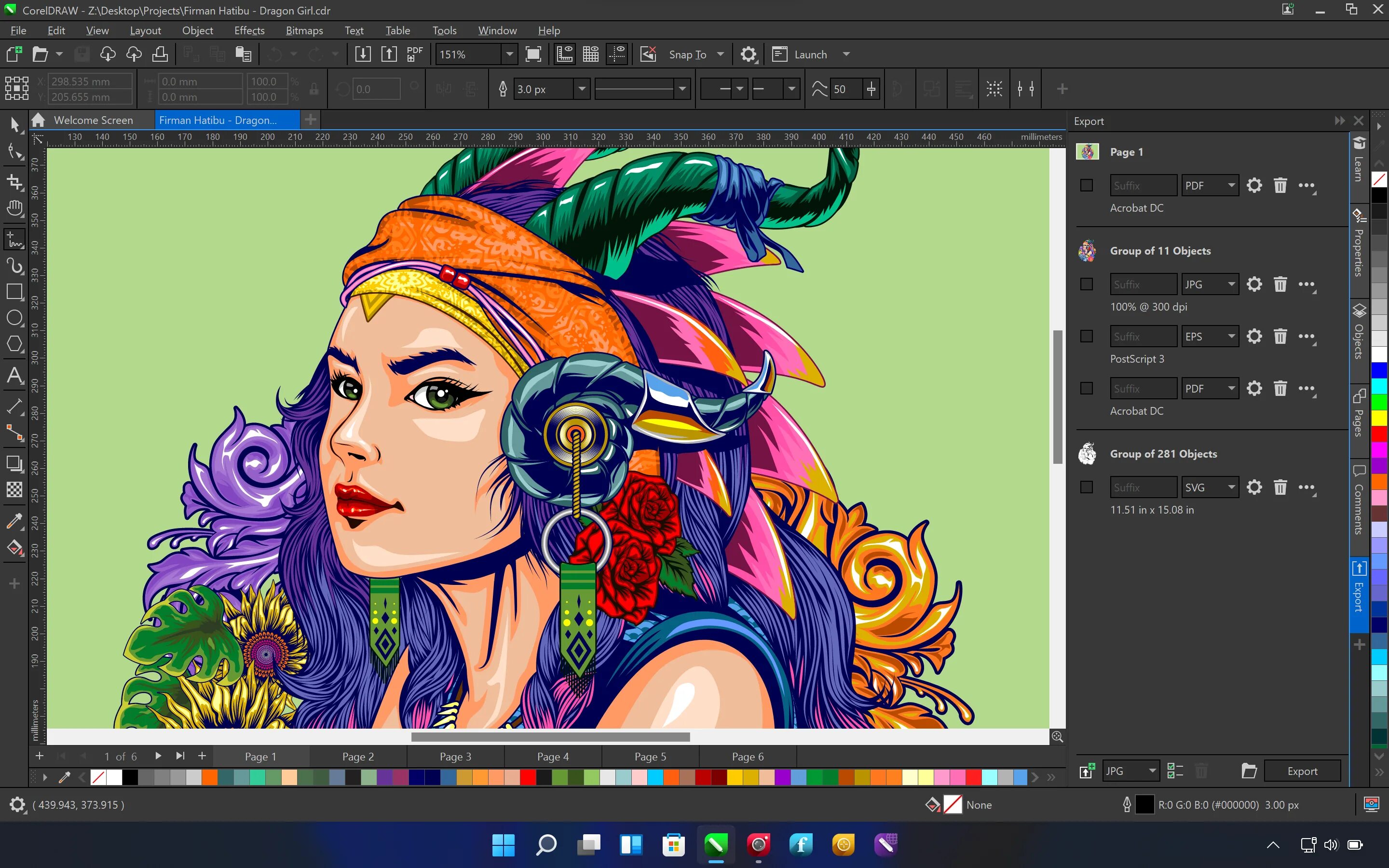This screenshot has width=1389, height=868.
Task: Open the Effects menu
Action: 249,30
